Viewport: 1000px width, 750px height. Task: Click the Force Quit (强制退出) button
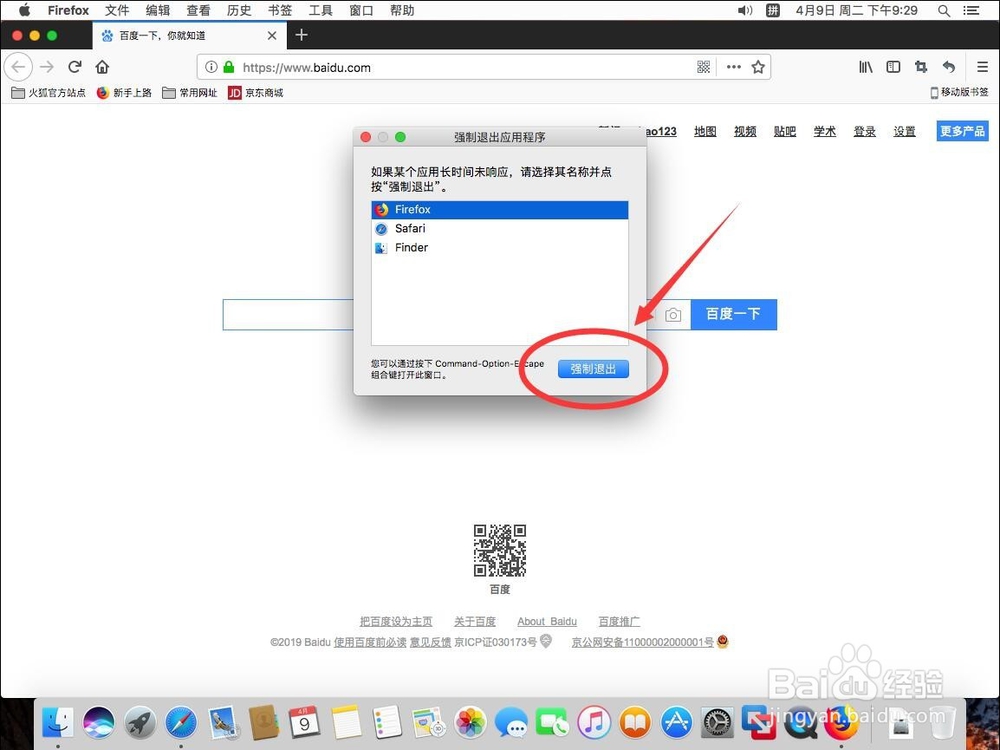(593, 369)
